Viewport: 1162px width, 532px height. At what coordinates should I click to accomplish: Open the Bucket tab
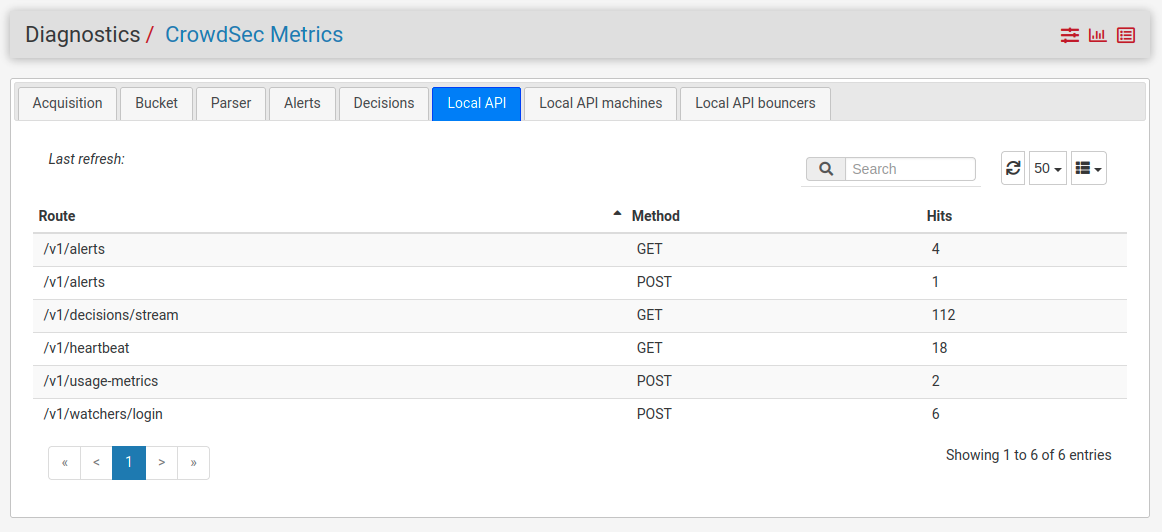(156, 103)
